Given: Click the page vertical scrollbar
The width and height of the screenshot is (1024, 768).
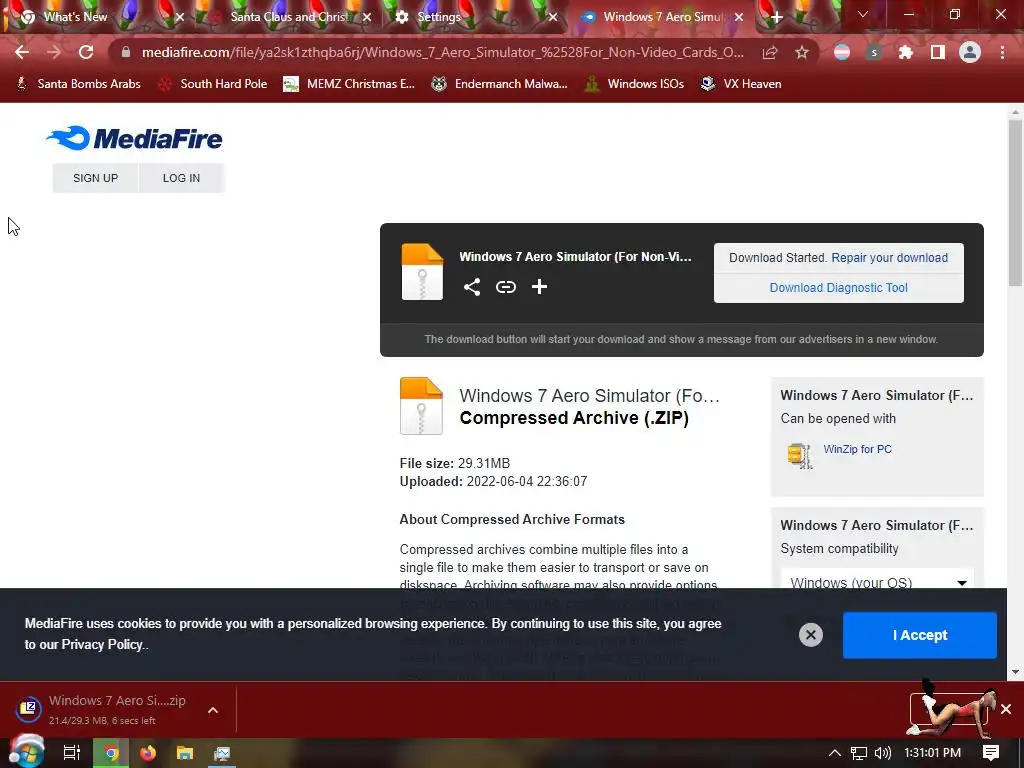Looking at the screenshot, I should tap(1015, 202).
